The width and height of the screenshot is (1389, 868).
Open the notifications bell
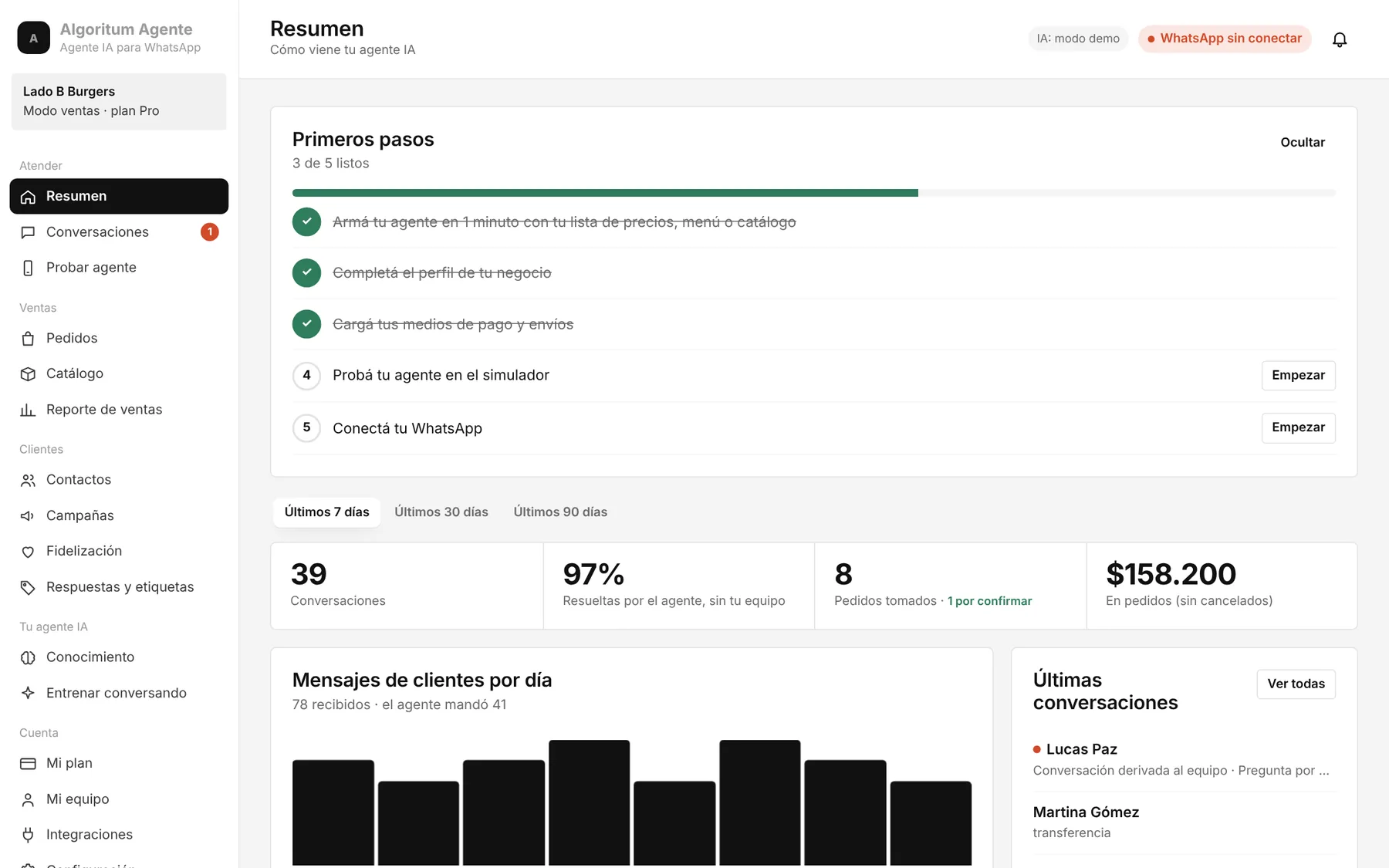pyautogui.click(x=1340, y=39)
